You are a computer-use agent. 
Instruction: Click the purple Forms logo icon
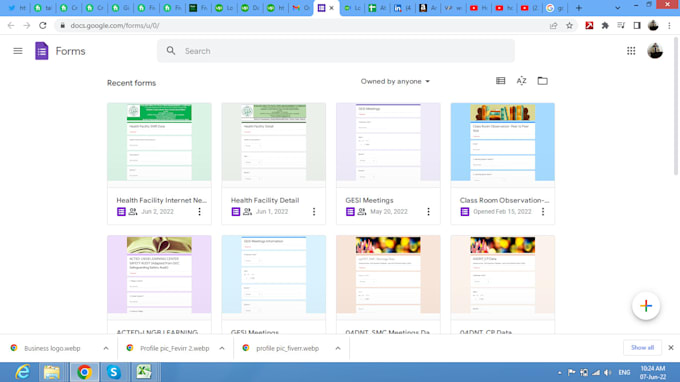[42, 51]
